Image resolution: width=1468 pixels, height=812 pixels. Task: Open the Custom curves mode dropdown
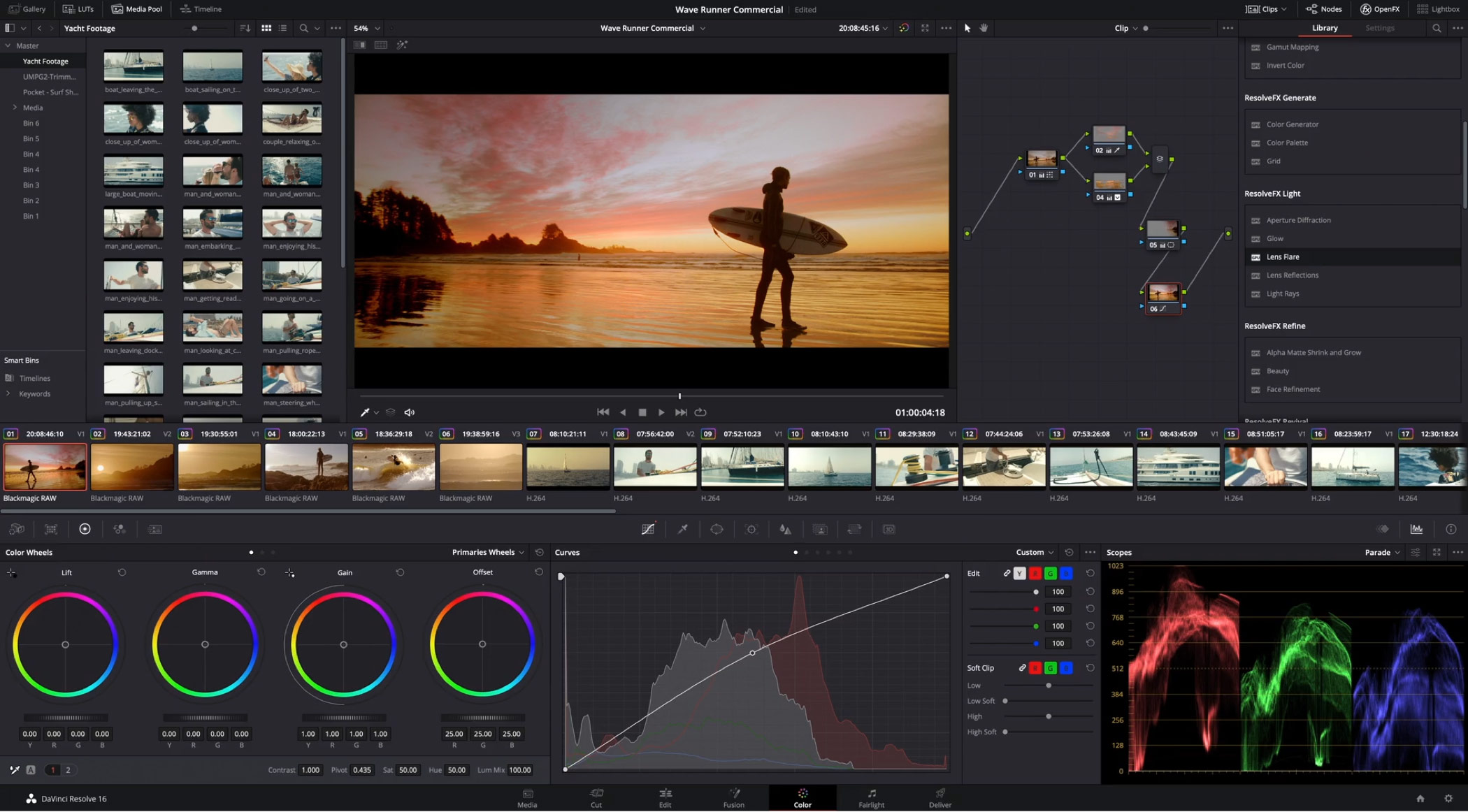pos(1033,552)
